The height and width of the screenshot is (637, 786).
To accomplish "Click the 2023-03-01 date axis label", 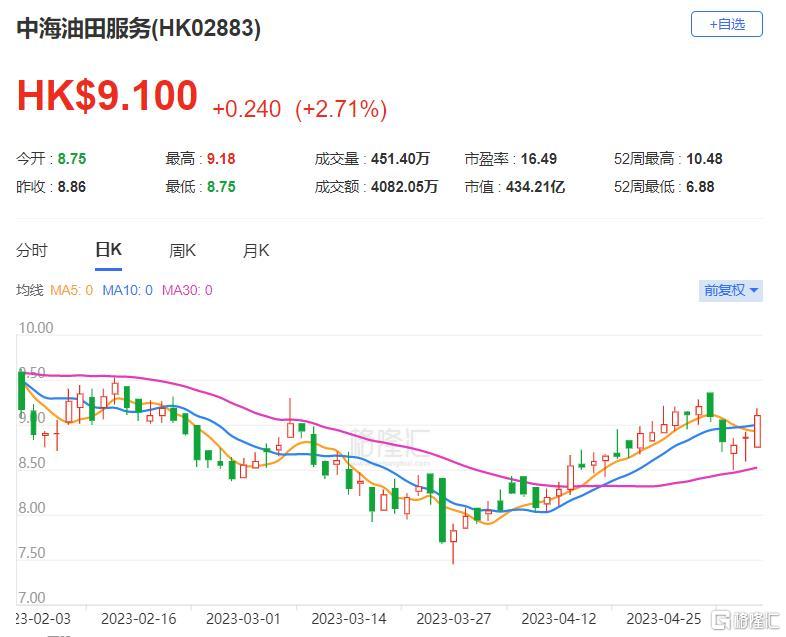I will tap(243, 619).
